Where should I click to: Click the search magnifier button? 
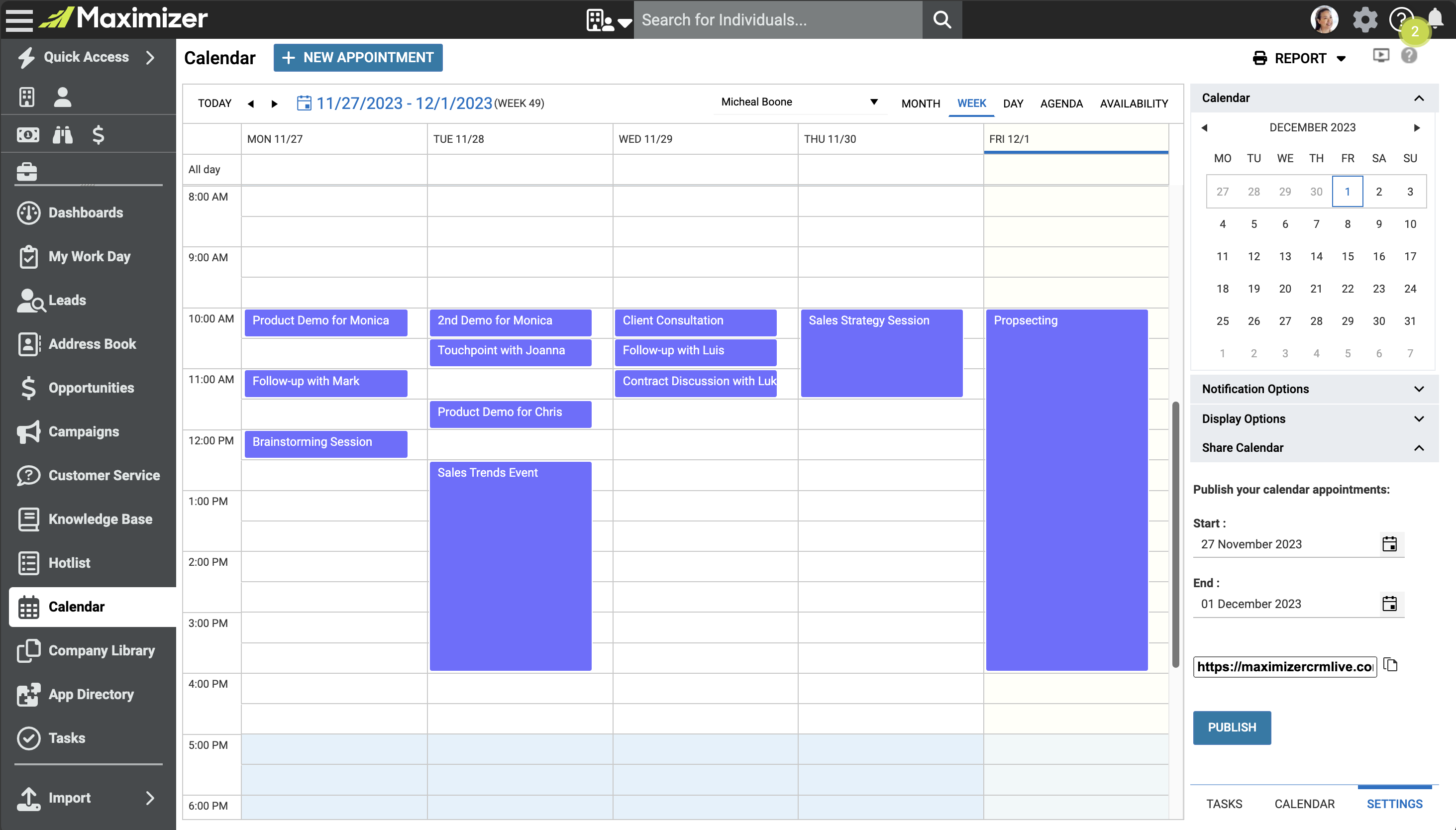[942, 20]
